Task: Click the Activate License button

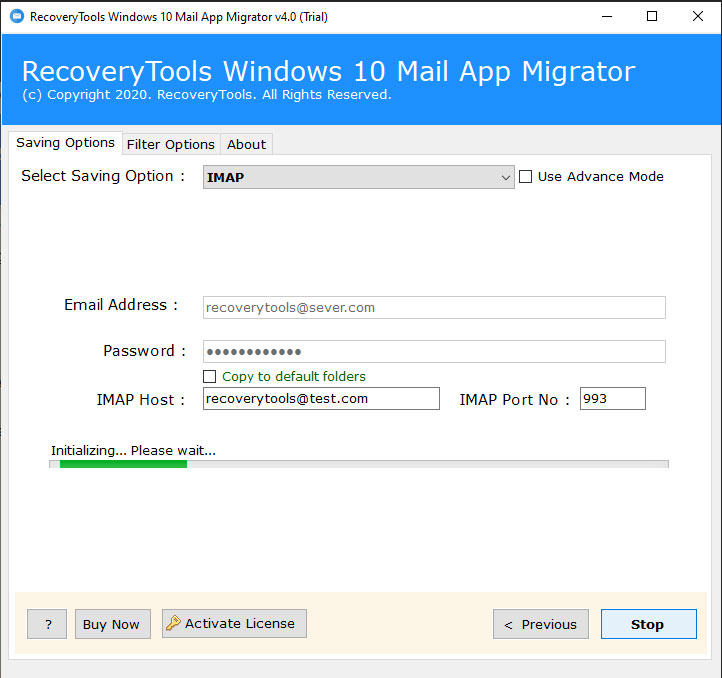Action: [x=234, y=624]
